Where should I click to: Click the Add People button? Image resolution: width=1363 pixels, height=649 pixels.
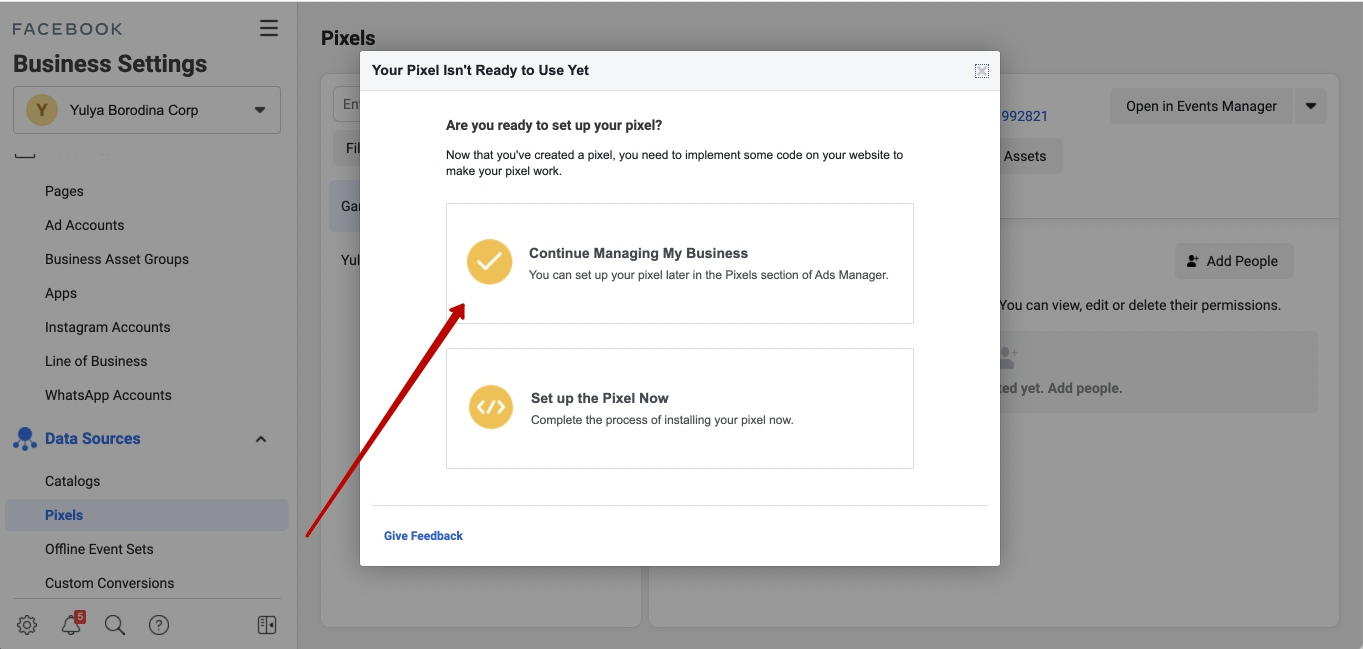point(1234,261)
